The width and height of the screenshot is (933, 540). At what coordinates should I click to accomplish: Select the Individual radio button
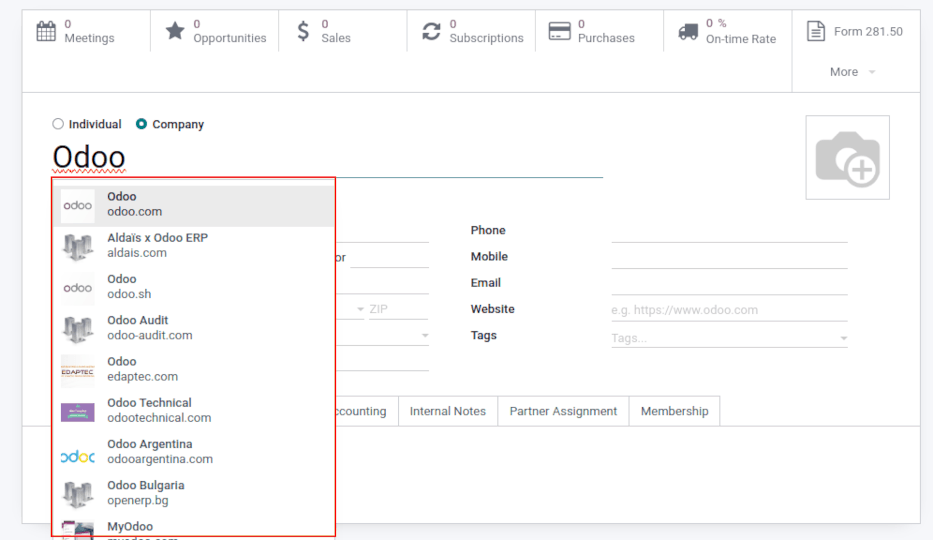tap(57, 124)
